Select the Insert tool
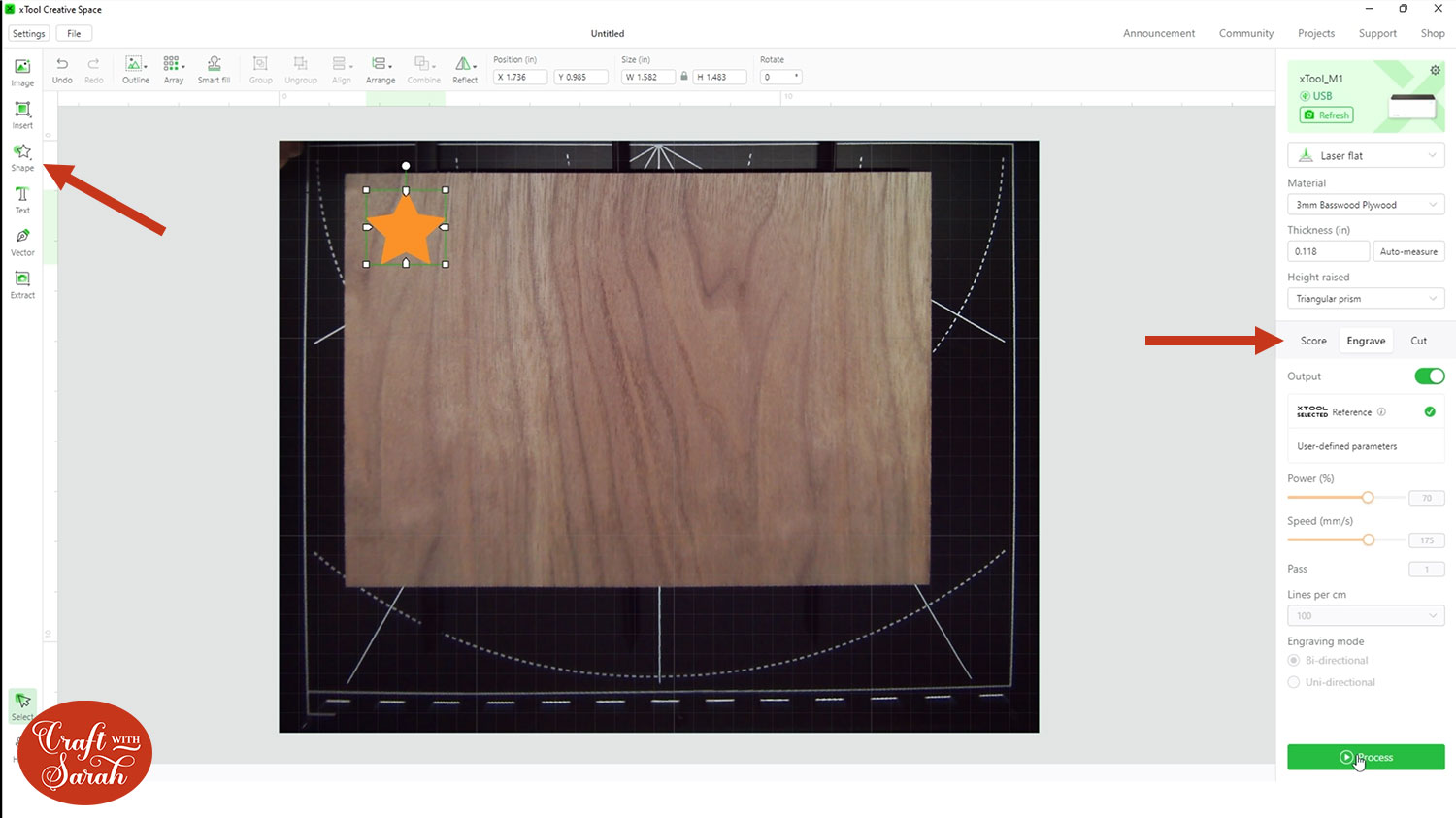 point(22,115)
